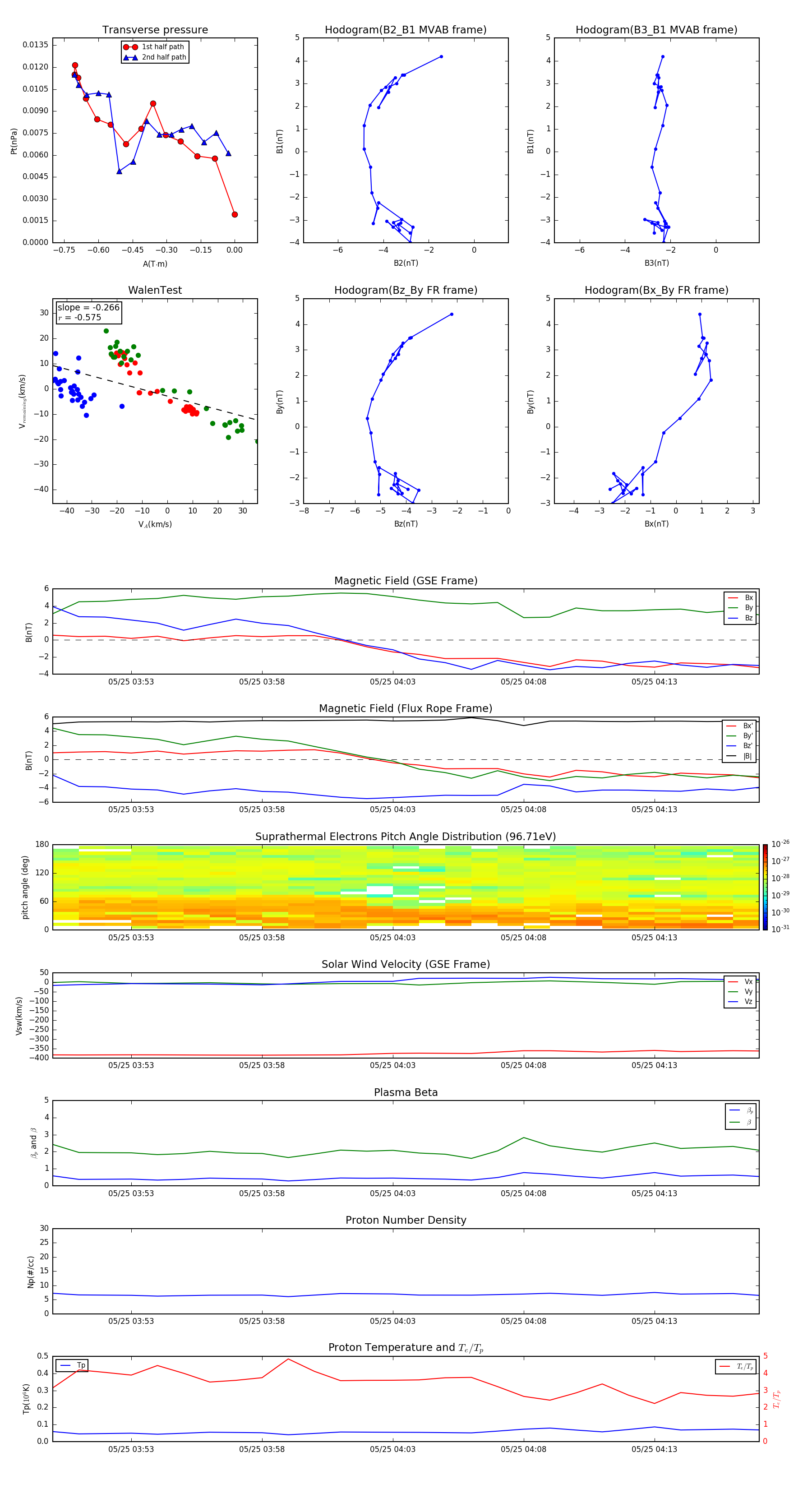Click the lowest red point in Transverse pressure plot
The height and width of the screenshot is (1489, 812).
pyautogui.click(x=235, y=214)
